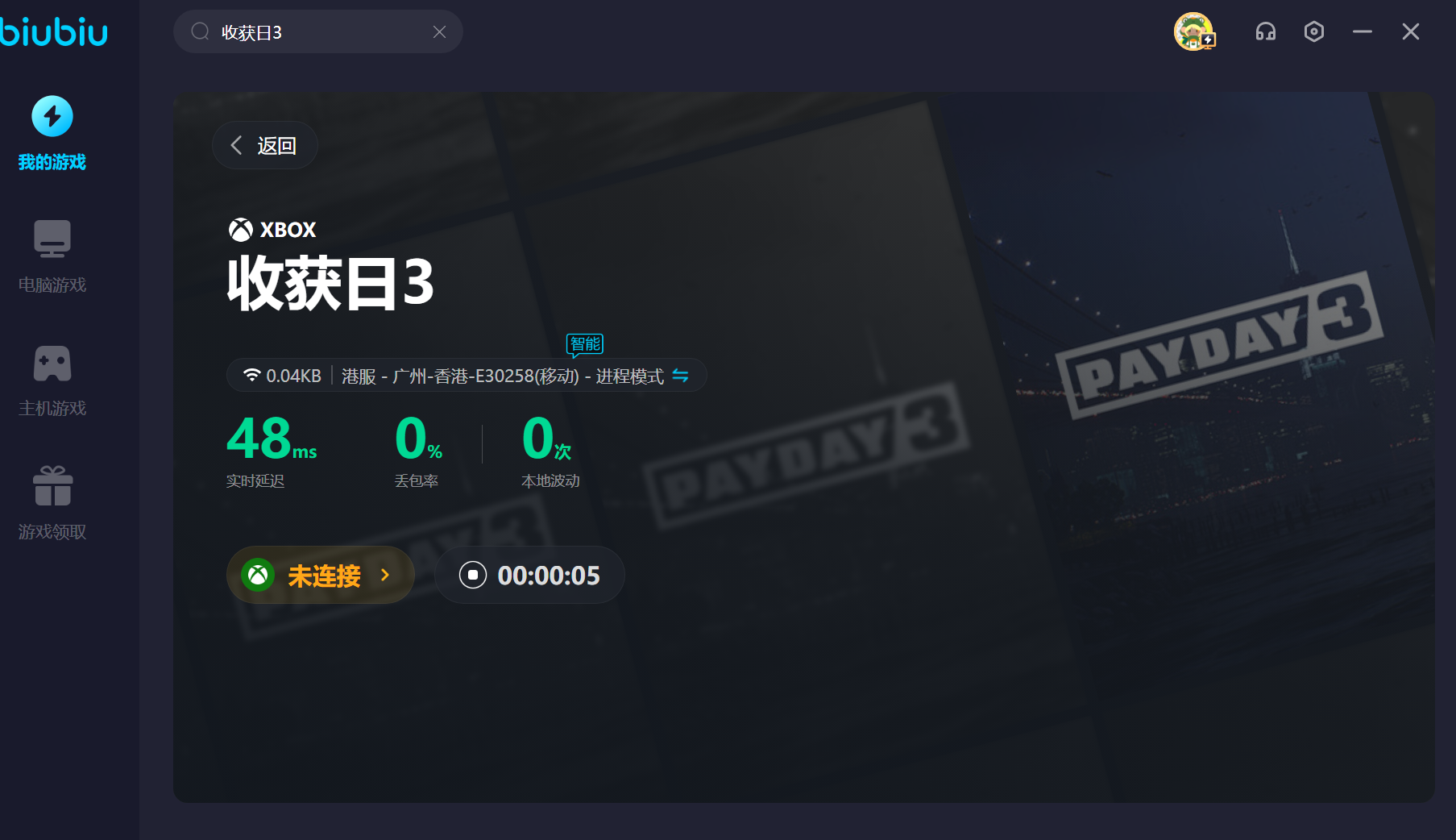Viewport: 1456px width, 840px height.
Task: Open settings hexagon icon
Action: [x=1314, y=31]
